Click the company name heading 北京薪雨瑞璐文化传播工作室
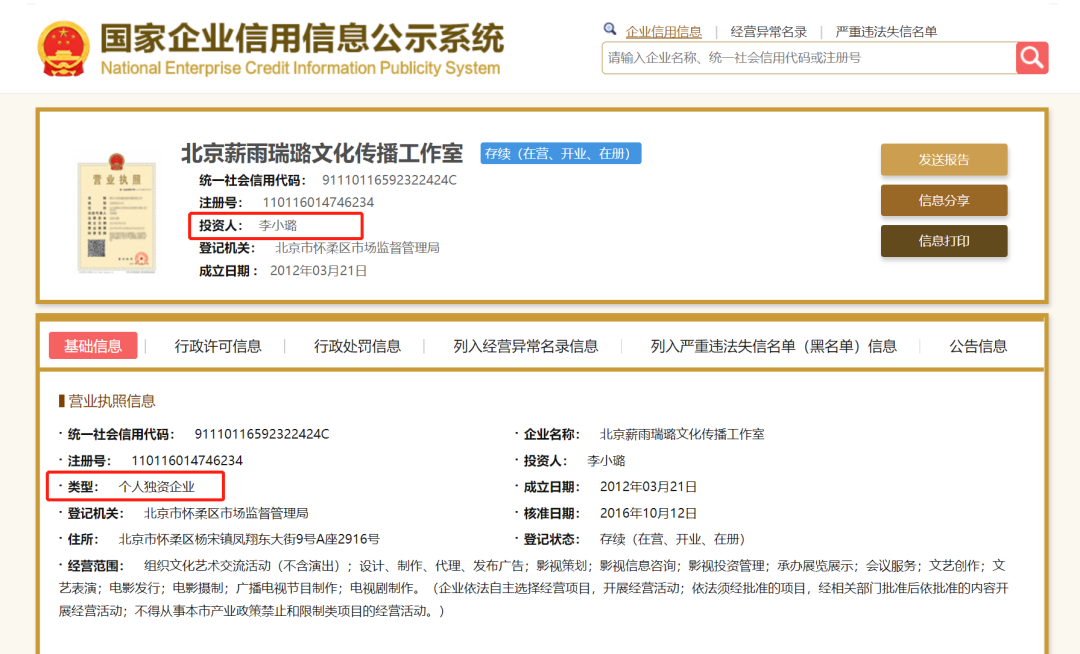 click(x=322, y=154)
